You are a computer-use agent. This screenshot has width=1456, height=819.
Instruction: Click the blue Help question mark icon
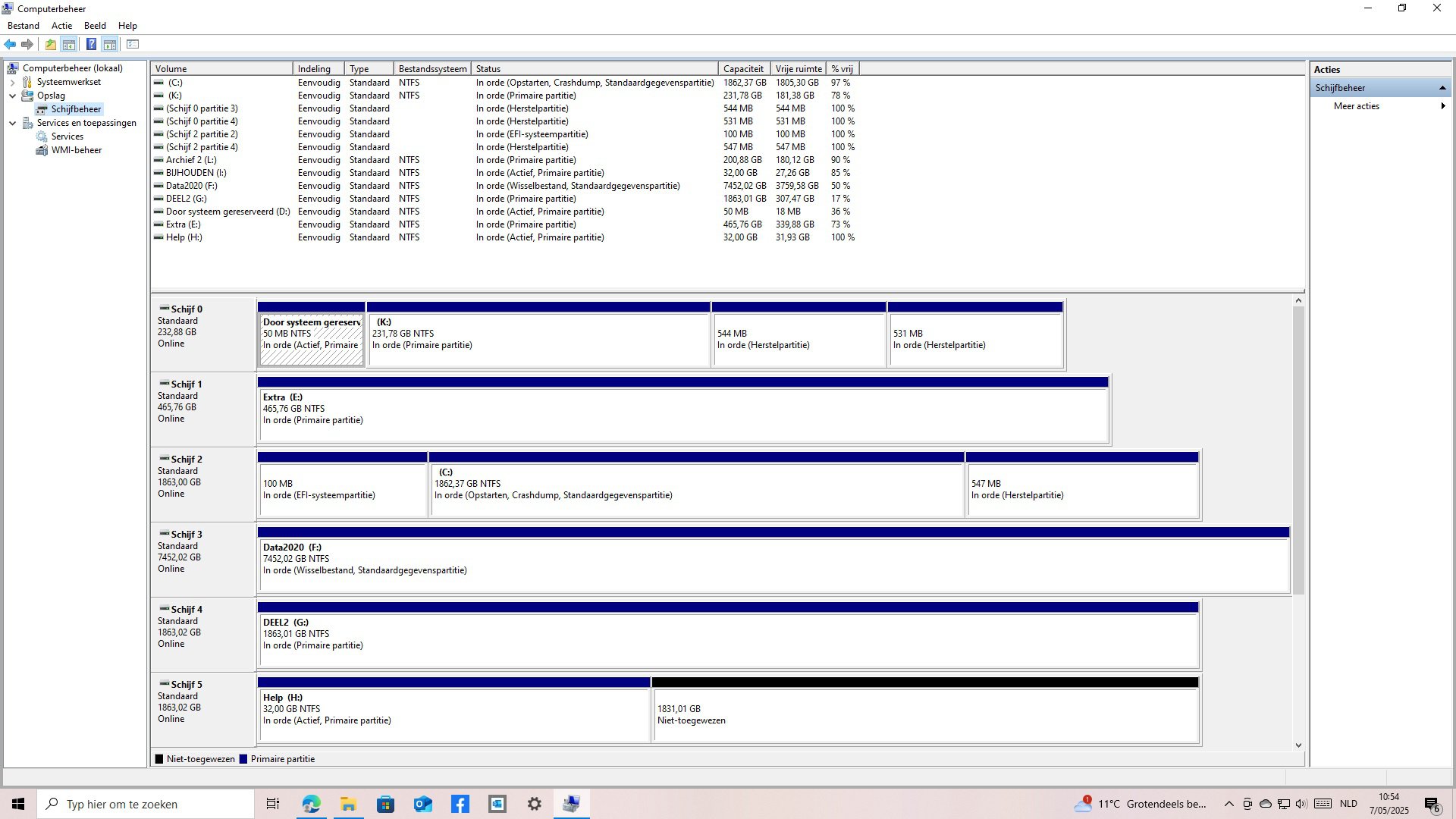(91, 45)
